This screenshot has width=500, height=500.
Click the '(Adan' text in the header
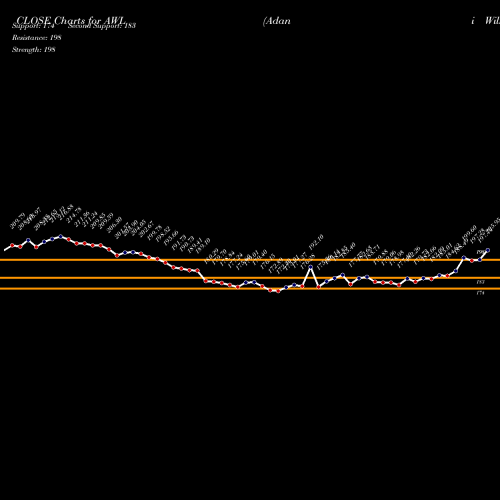coord(277,21)
